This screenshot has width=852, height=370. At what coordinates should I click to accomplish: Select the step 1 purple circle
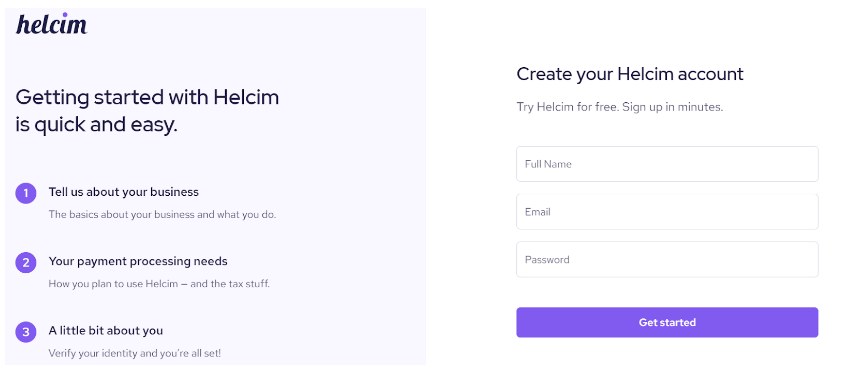pos(26,193)
